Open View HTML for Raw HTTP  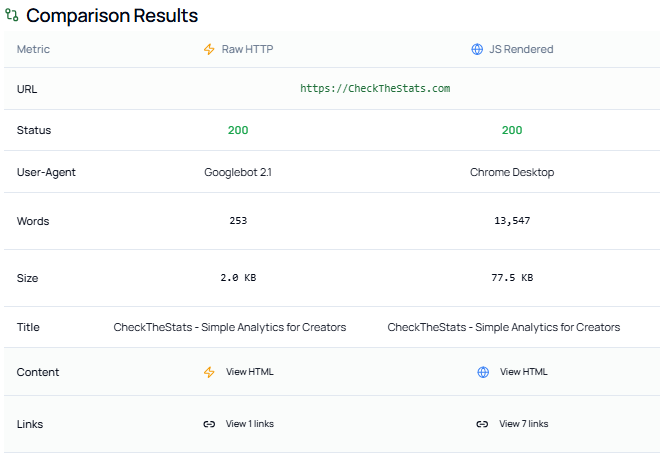click(249, 372)
